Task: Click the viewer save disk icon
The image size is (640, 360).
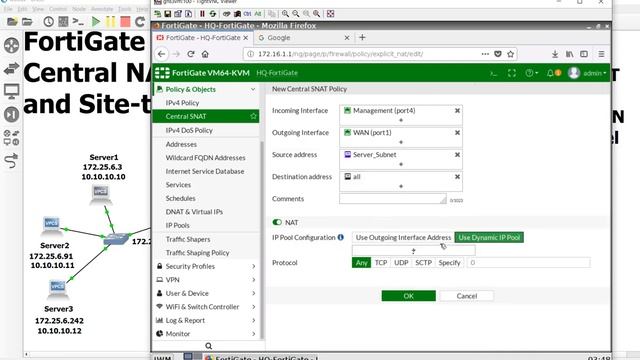Action: click(167, 14)
